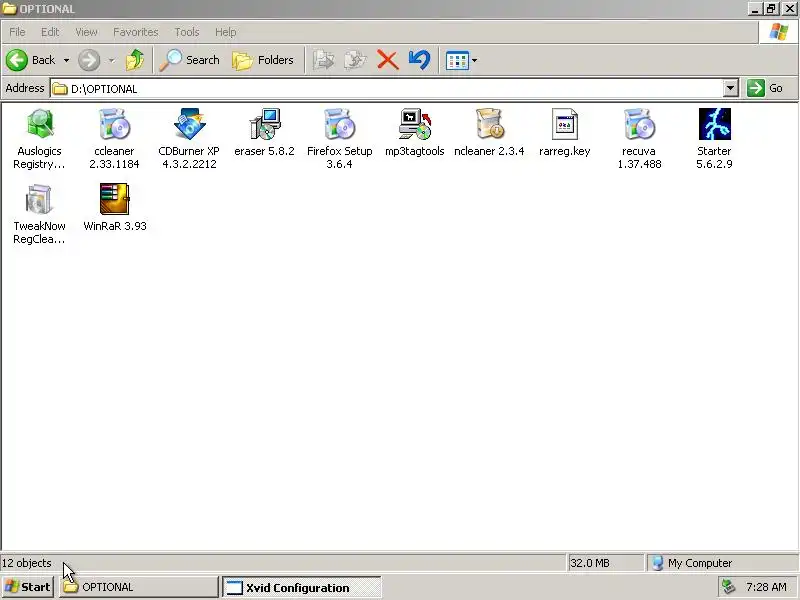Click the eraser 5.8.2 setup icon
Viewport: 800px width, 600px height.
click(x=264, y=124)
